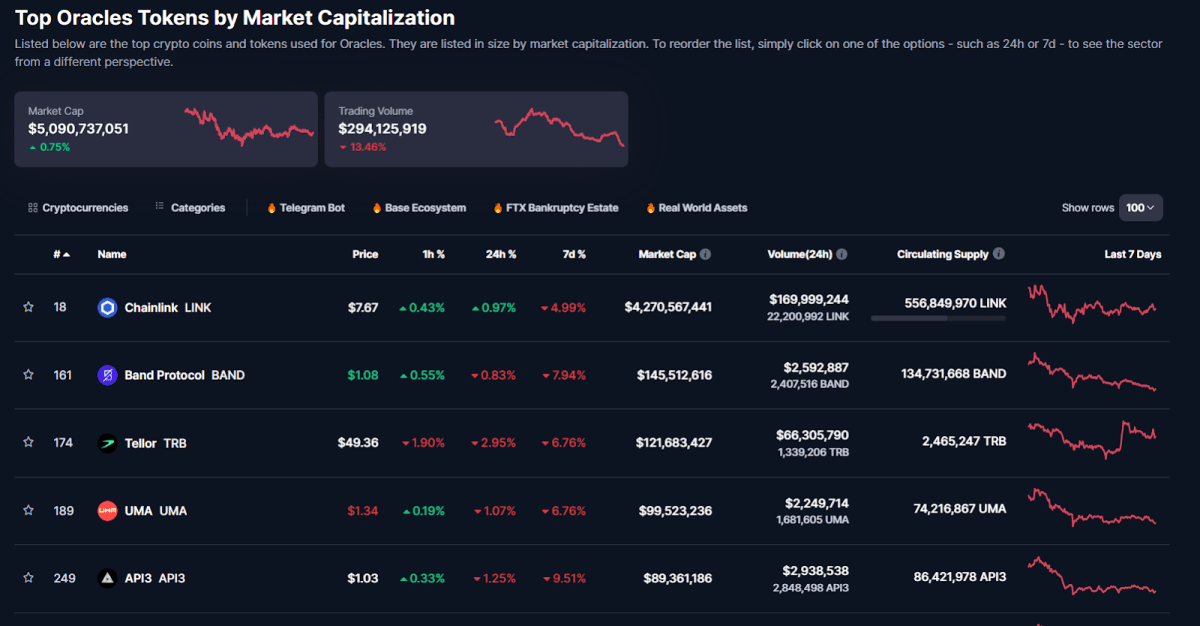Star Chainlink to add to watchlist
This screenshot has height=626, width=1200.
point(28,308)
